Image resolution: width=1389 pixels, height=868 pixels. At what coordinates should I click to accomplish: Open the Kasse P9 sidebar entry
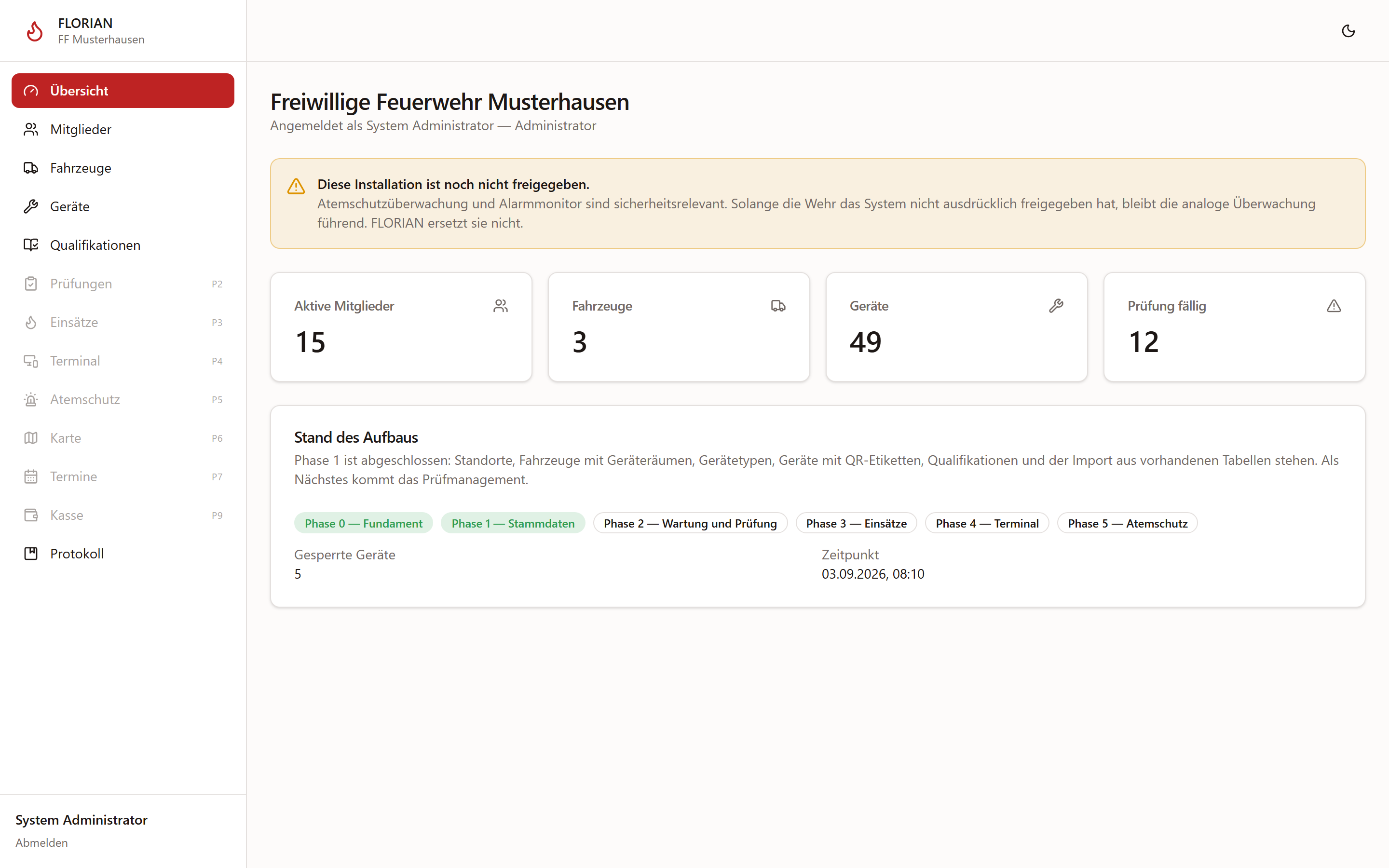point(123,515)
